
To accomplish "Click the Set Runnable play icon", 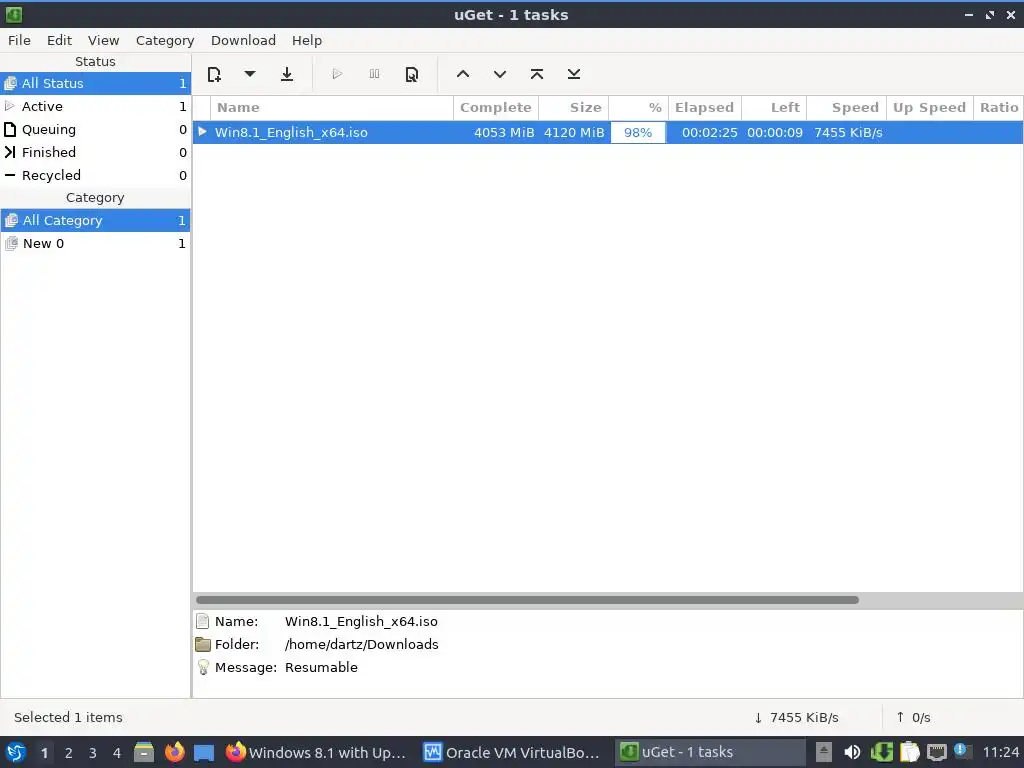I will click(x=337, y=74).
